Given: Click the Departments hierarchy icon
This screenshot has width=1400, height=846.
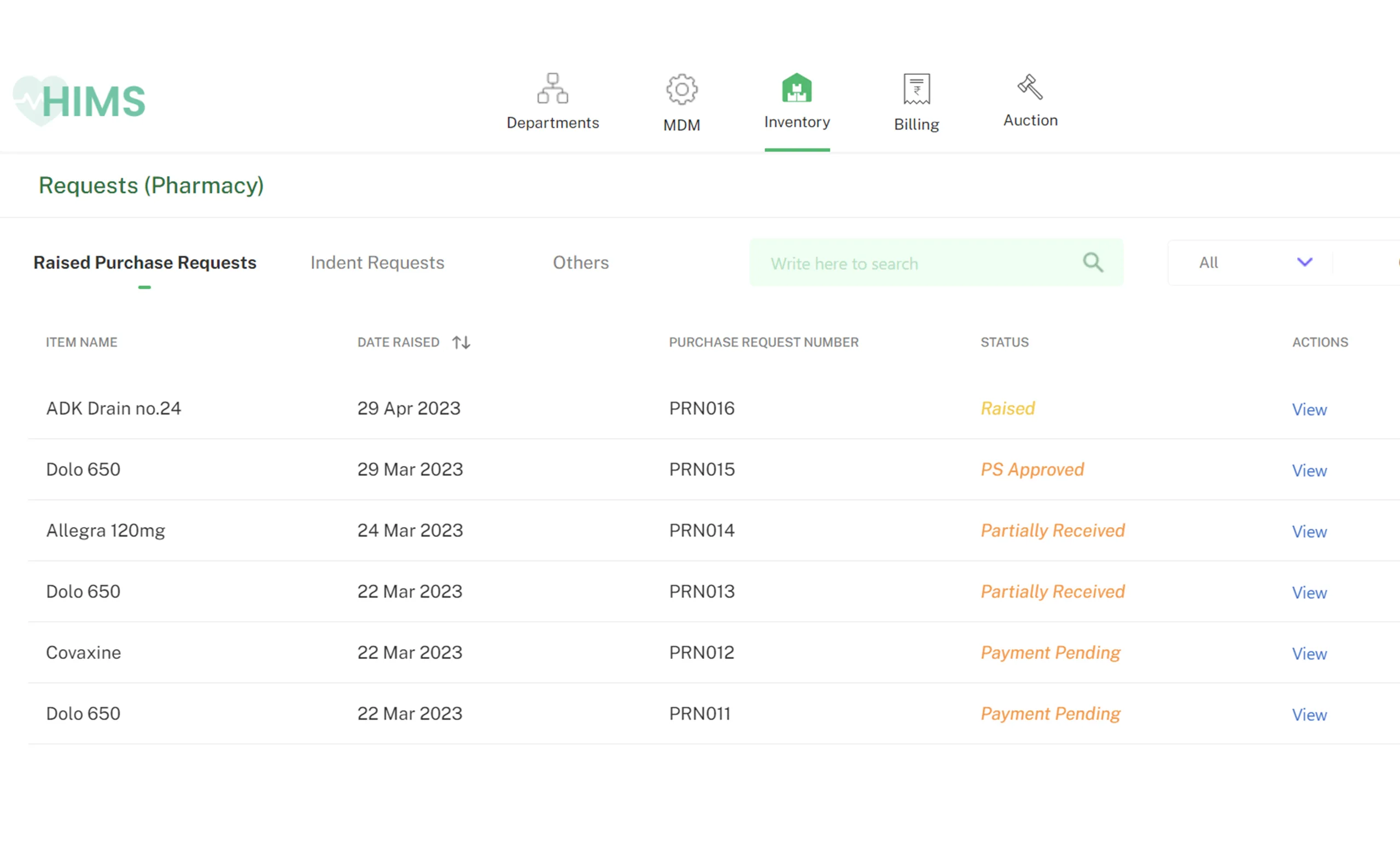Looking at the screenshot, I should (553, 89).
